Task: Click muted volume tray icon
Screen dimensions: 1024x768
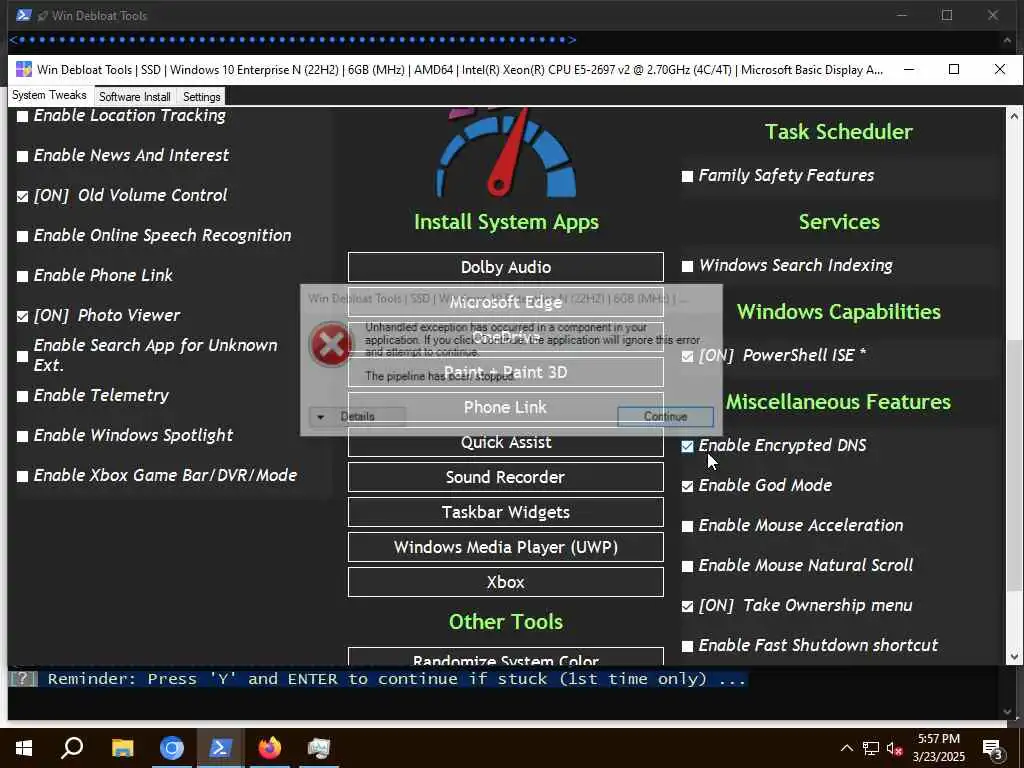Action: (894, 748)
